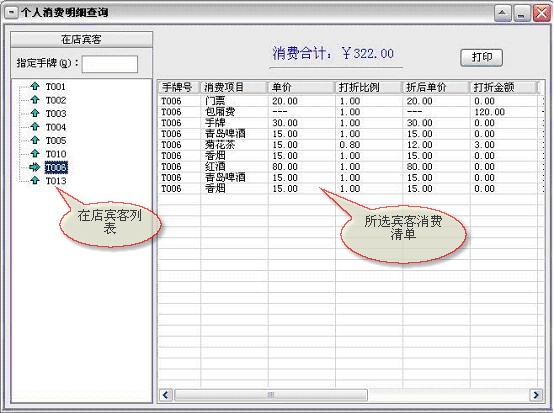The width and height of the screenshot is (554, 413).
Task: Click the 消费项目 column header
Action: (234, 87)
